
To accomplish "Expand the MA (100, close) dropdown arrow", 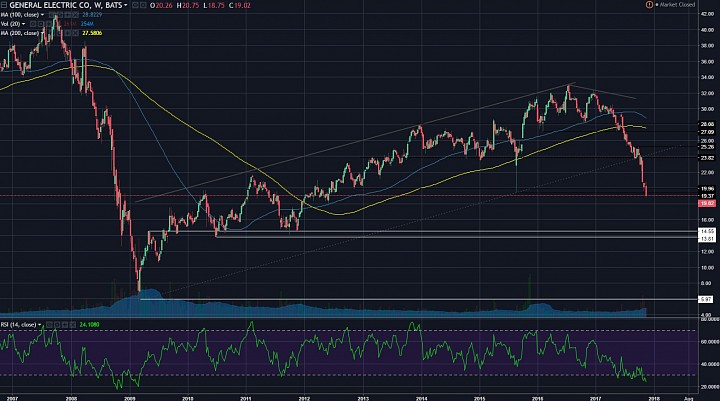I will pyautogui.click(x=42, y=15).
